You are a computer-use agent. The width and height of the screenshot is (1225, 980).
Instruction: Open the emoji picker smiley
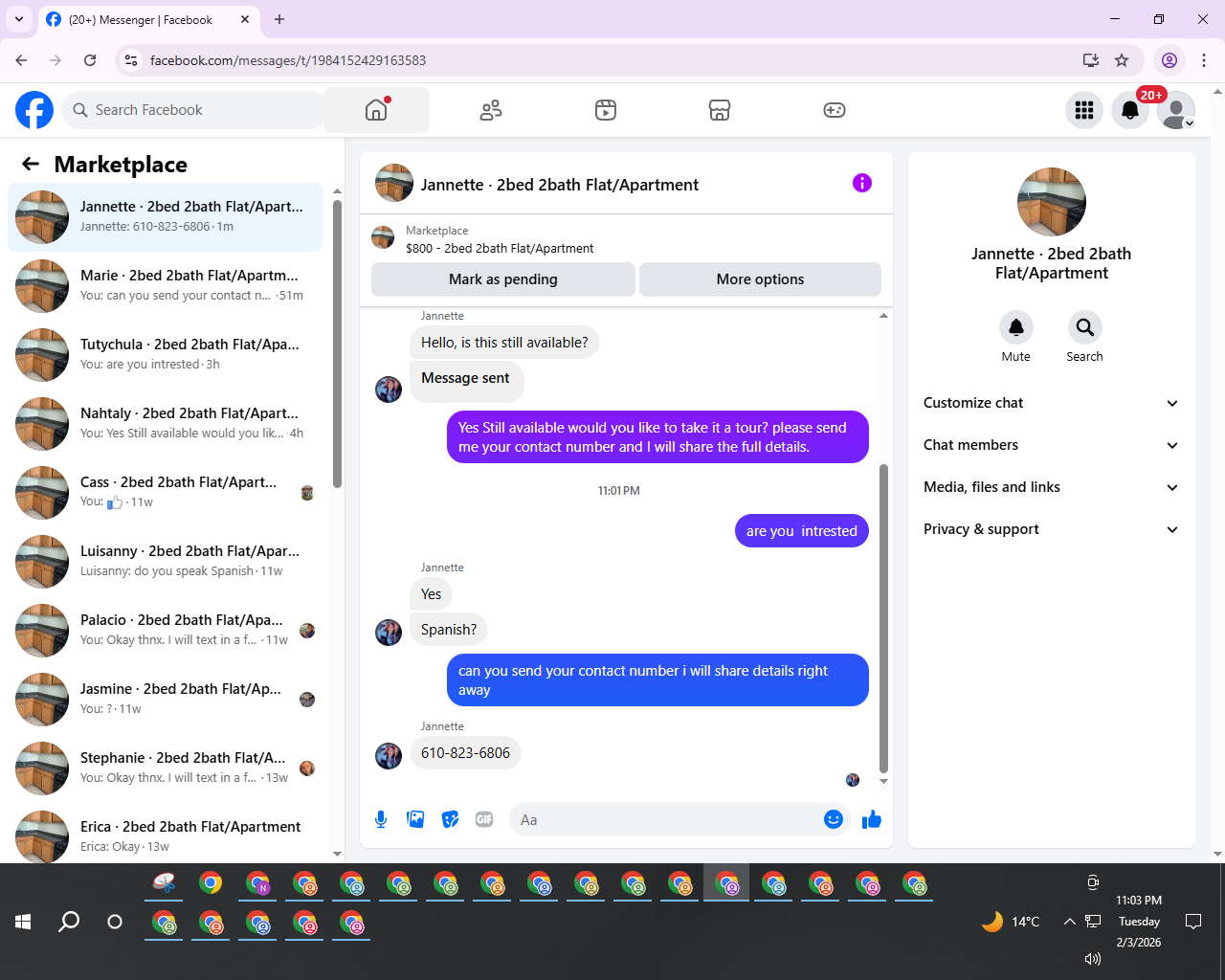(834, 819)
